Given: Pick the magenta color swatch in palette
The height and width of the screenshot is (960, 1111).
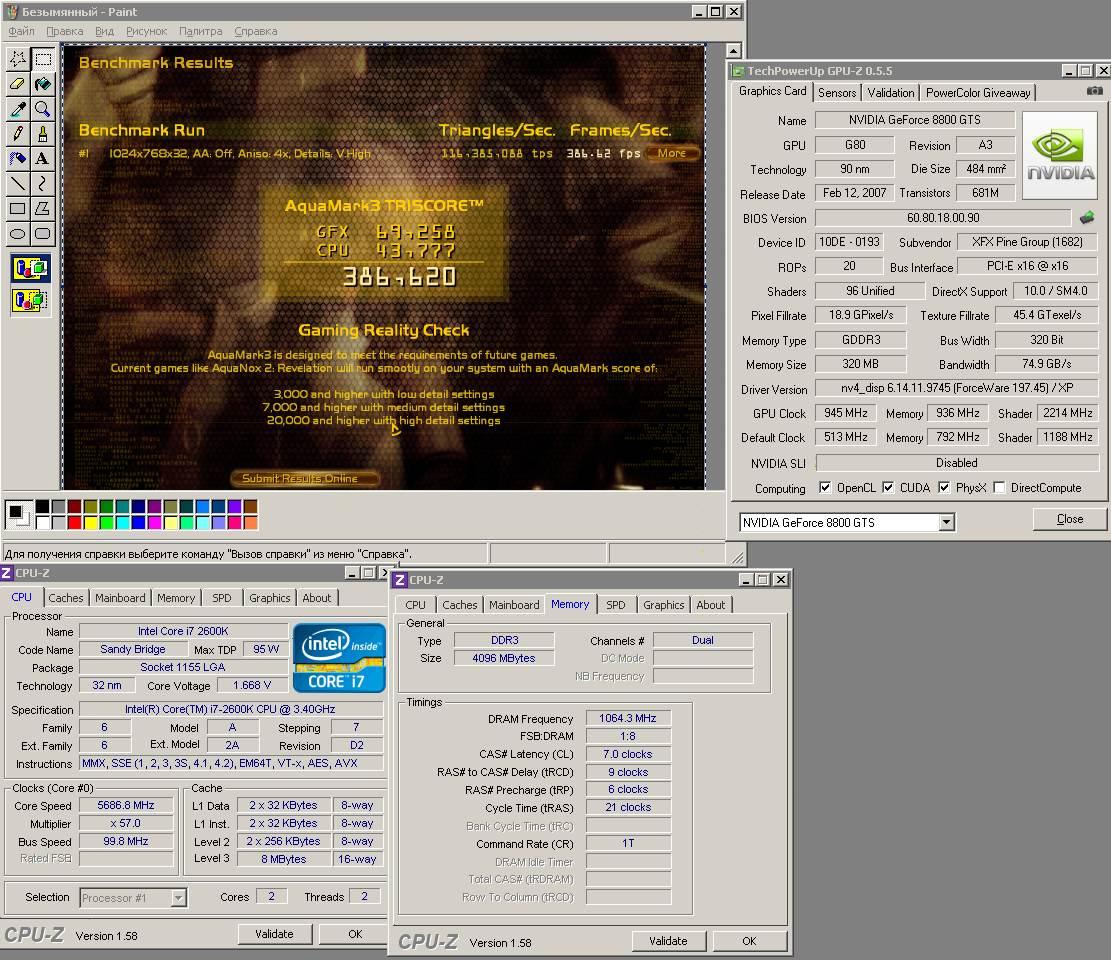Looking at the screenshot, I should coord(154,523).
